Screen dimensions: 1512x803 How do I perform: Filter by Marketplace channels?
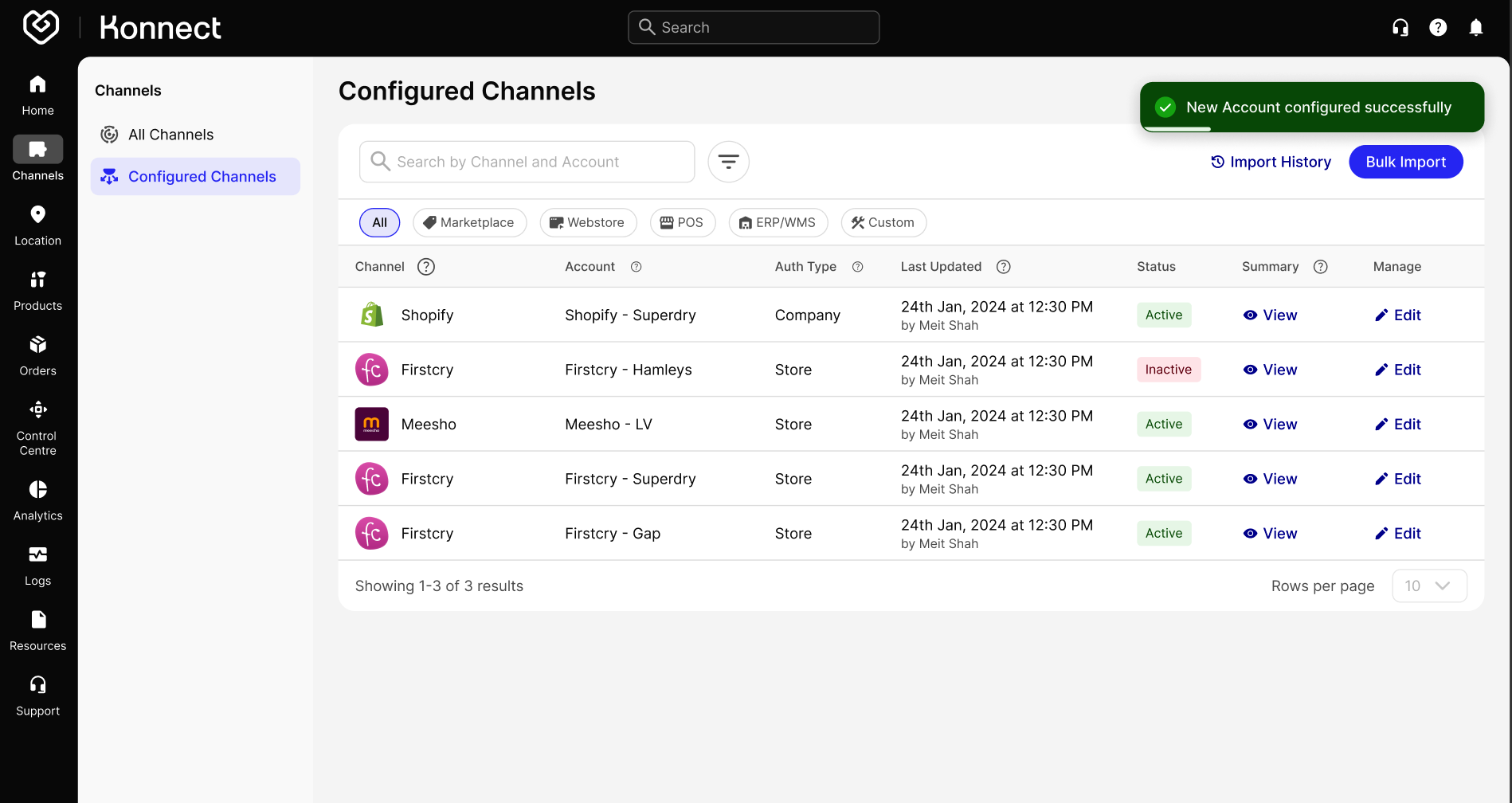(469, 222)
